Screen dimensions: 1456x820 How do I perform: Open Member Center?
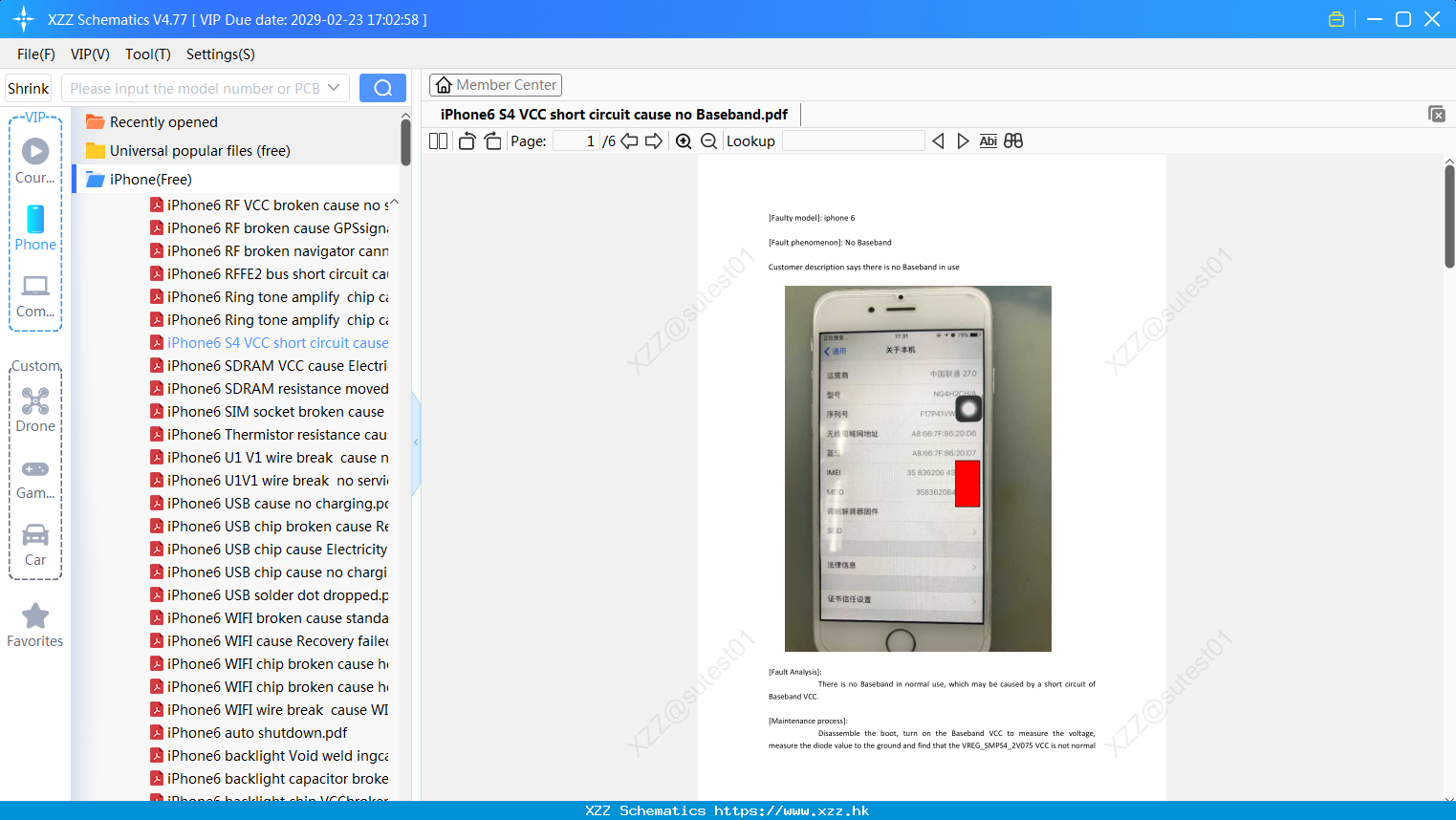[495, 85]
